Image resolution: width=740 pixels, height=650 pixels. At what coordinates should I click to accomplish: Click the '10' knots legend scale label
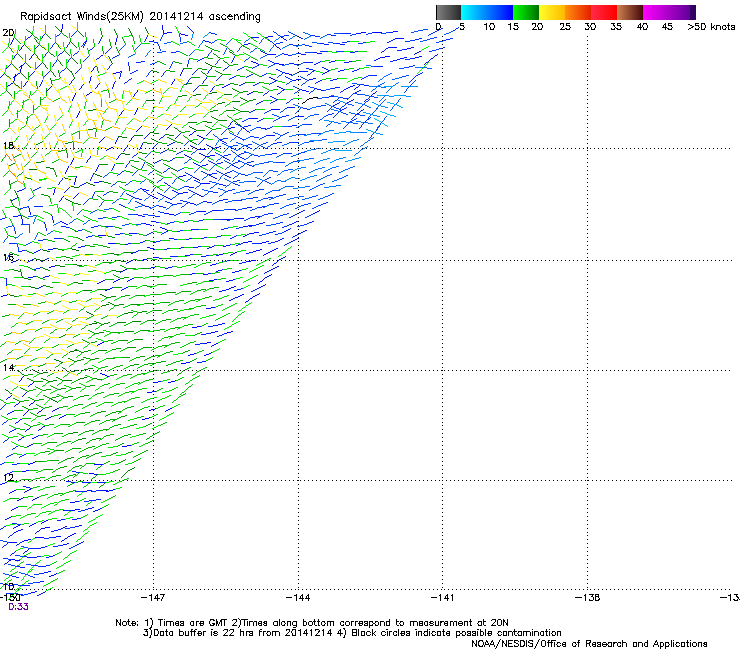pos(489,27)
